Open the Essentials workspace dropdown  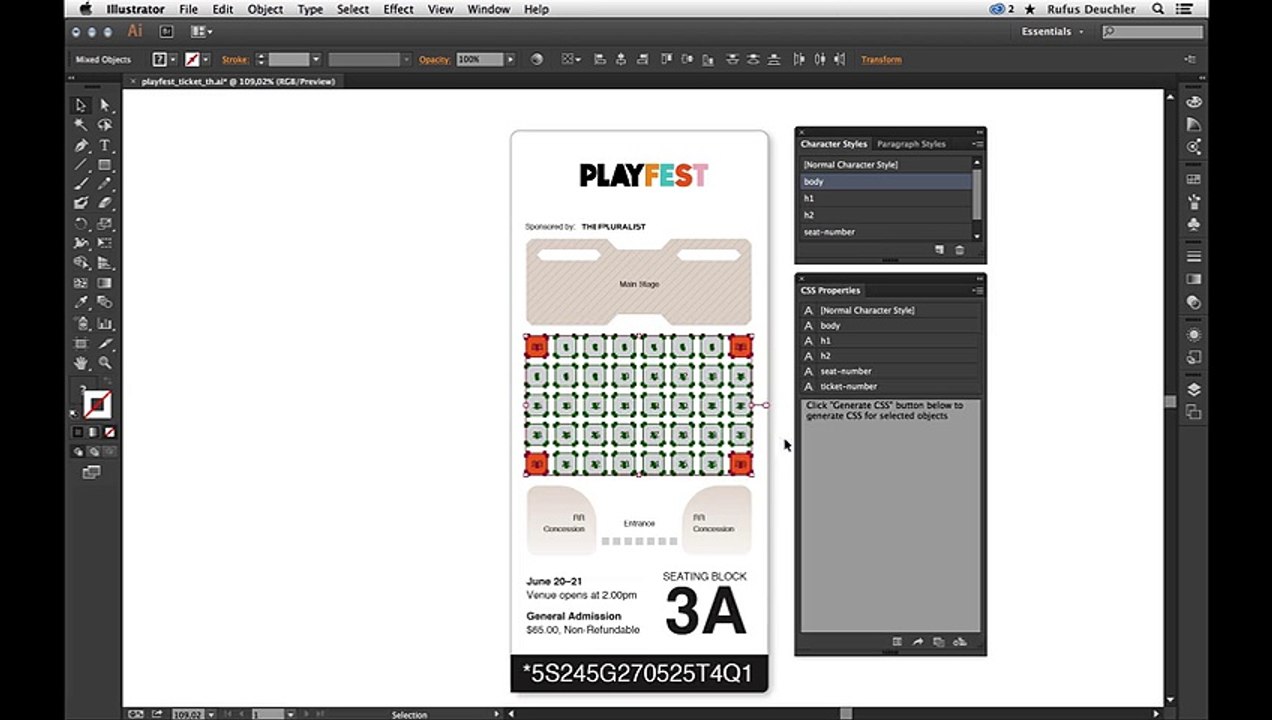click(x=1052, y=32)
